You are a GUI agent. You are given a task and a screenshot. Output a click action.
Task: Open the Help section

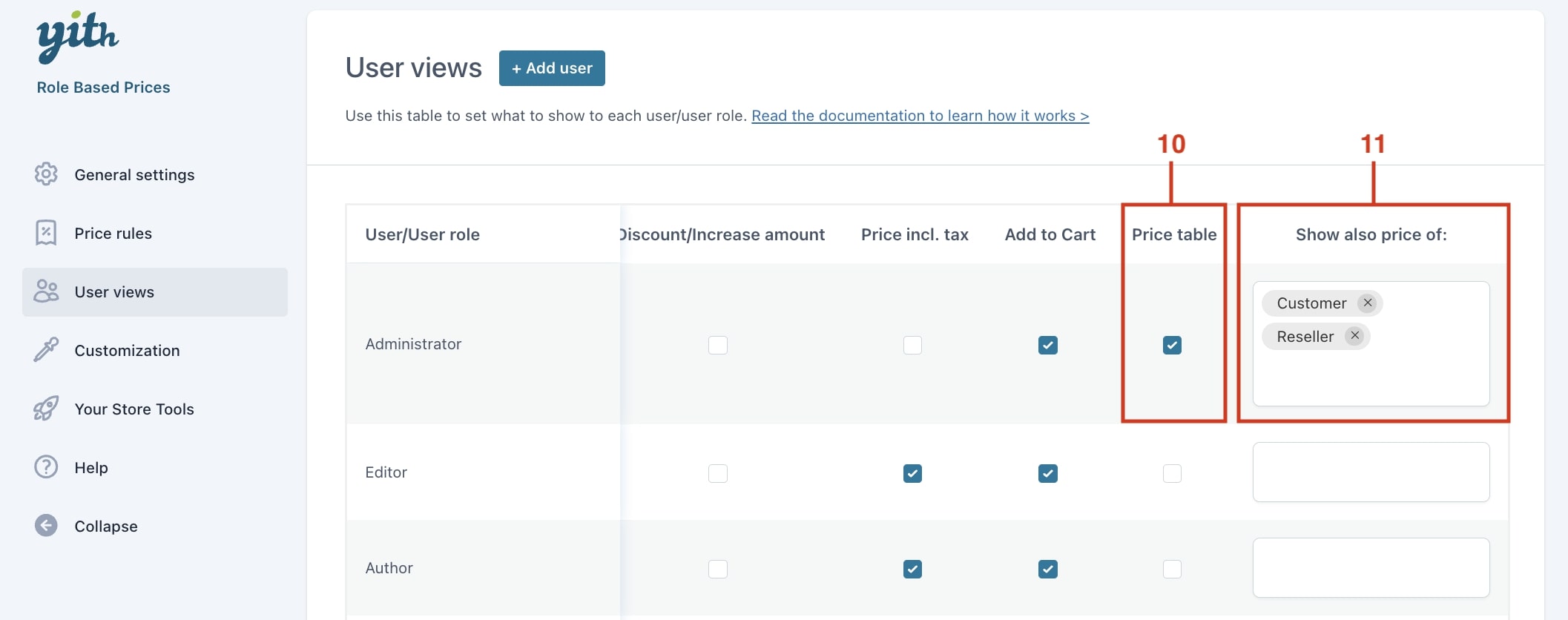(155, 467)
